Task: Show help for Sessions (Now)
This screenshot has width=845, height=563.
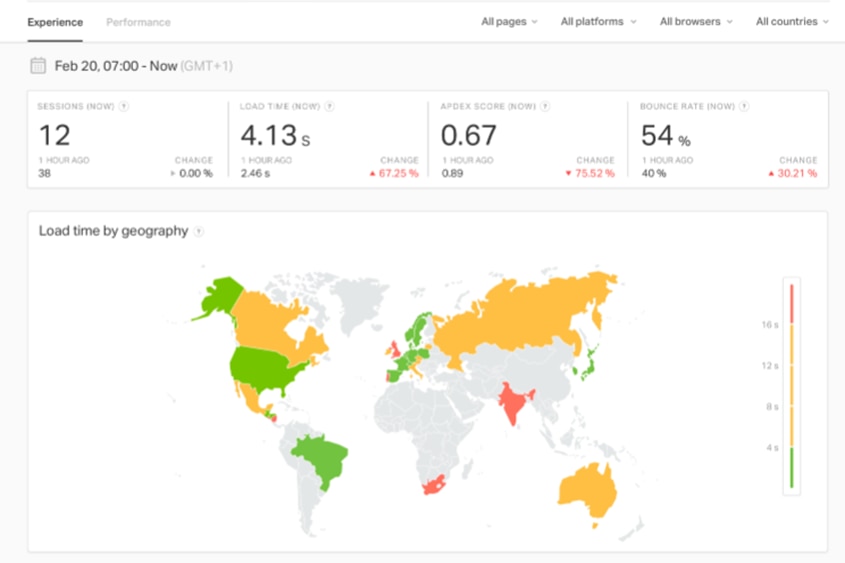Action: [x=124, y=106]
